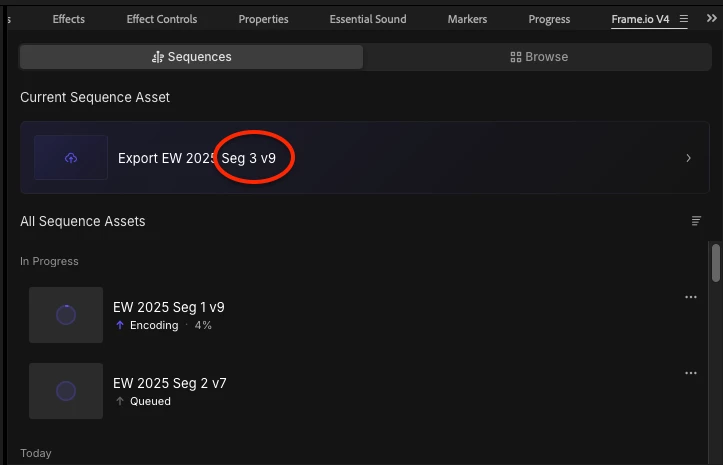Switch to the Sequences view
The width and height of the screenshot is (723, 465).
coord(191,57)
